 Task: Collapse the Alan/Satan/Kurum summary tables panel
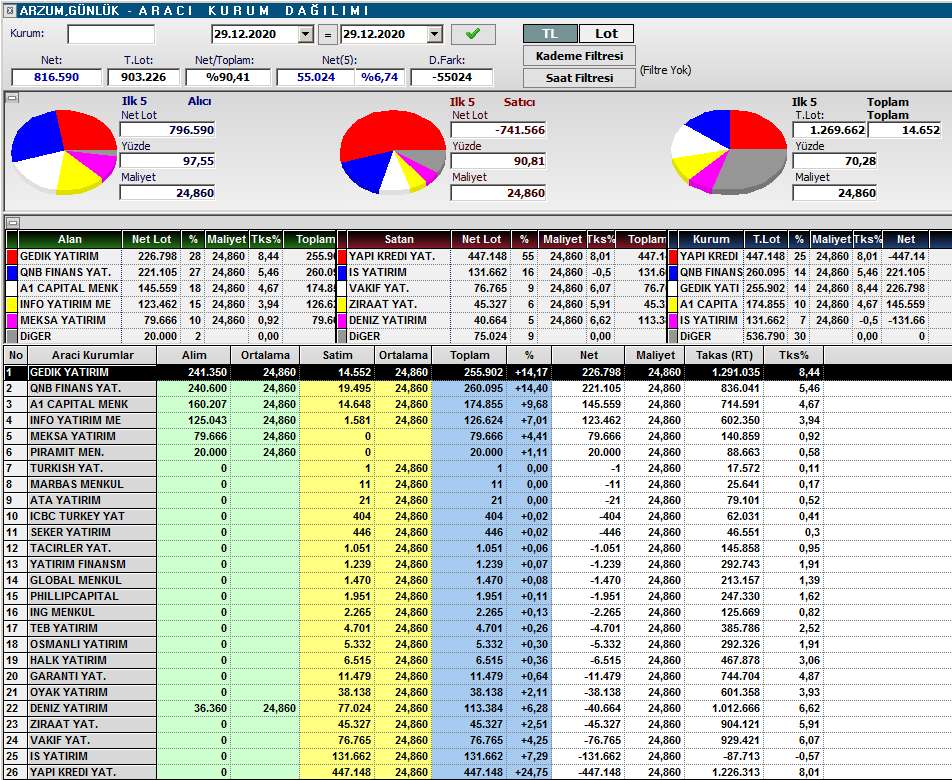click(x=12, y=223)
